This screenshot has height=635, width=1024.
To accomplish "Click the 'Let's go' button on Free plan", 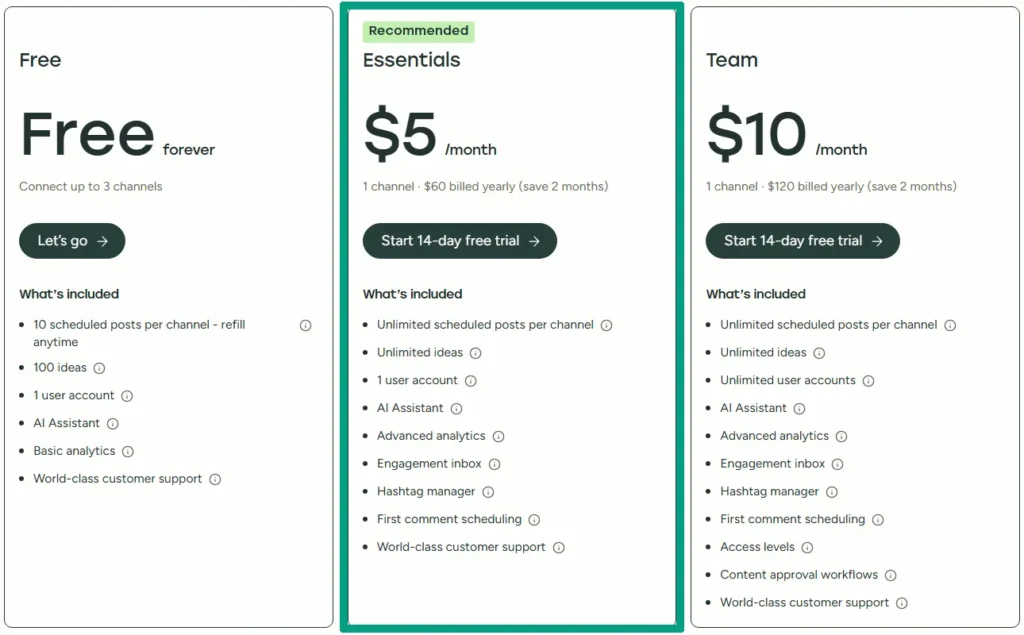I will point(71,240).
